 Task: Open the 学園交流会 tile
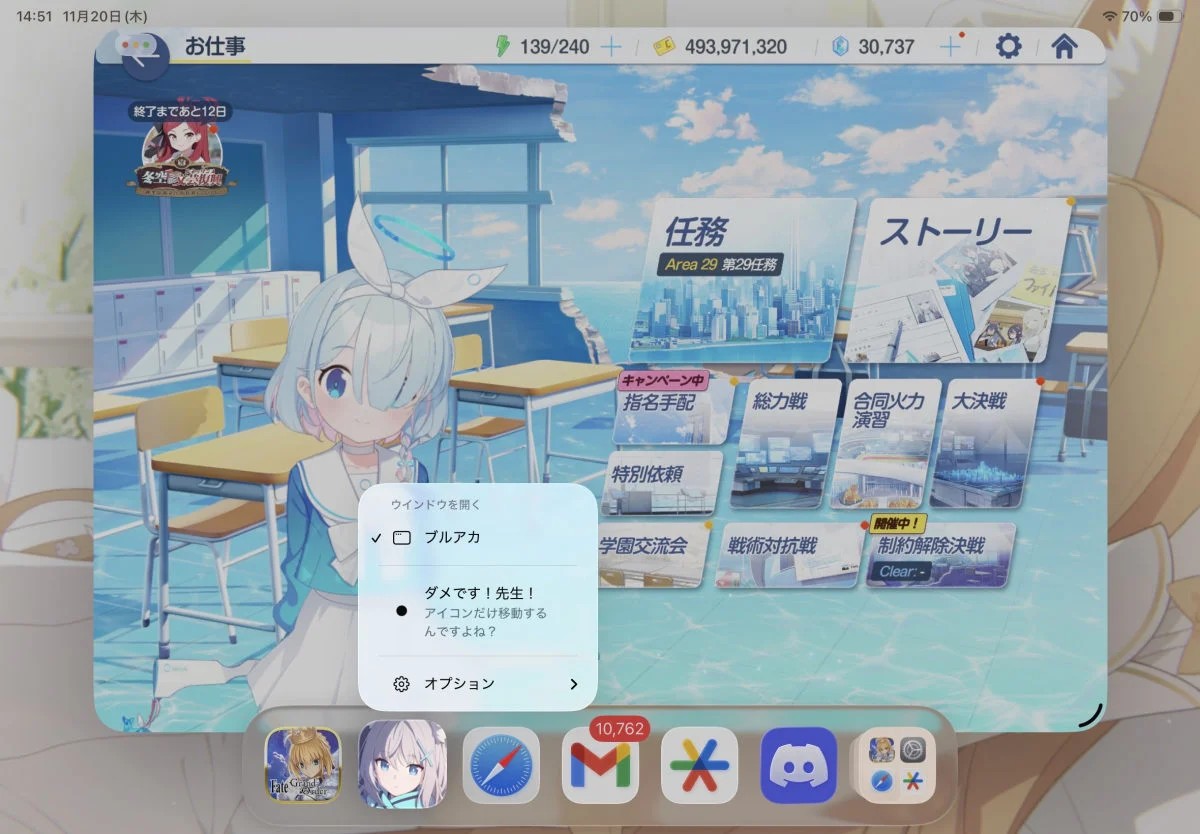coord(652,554)
